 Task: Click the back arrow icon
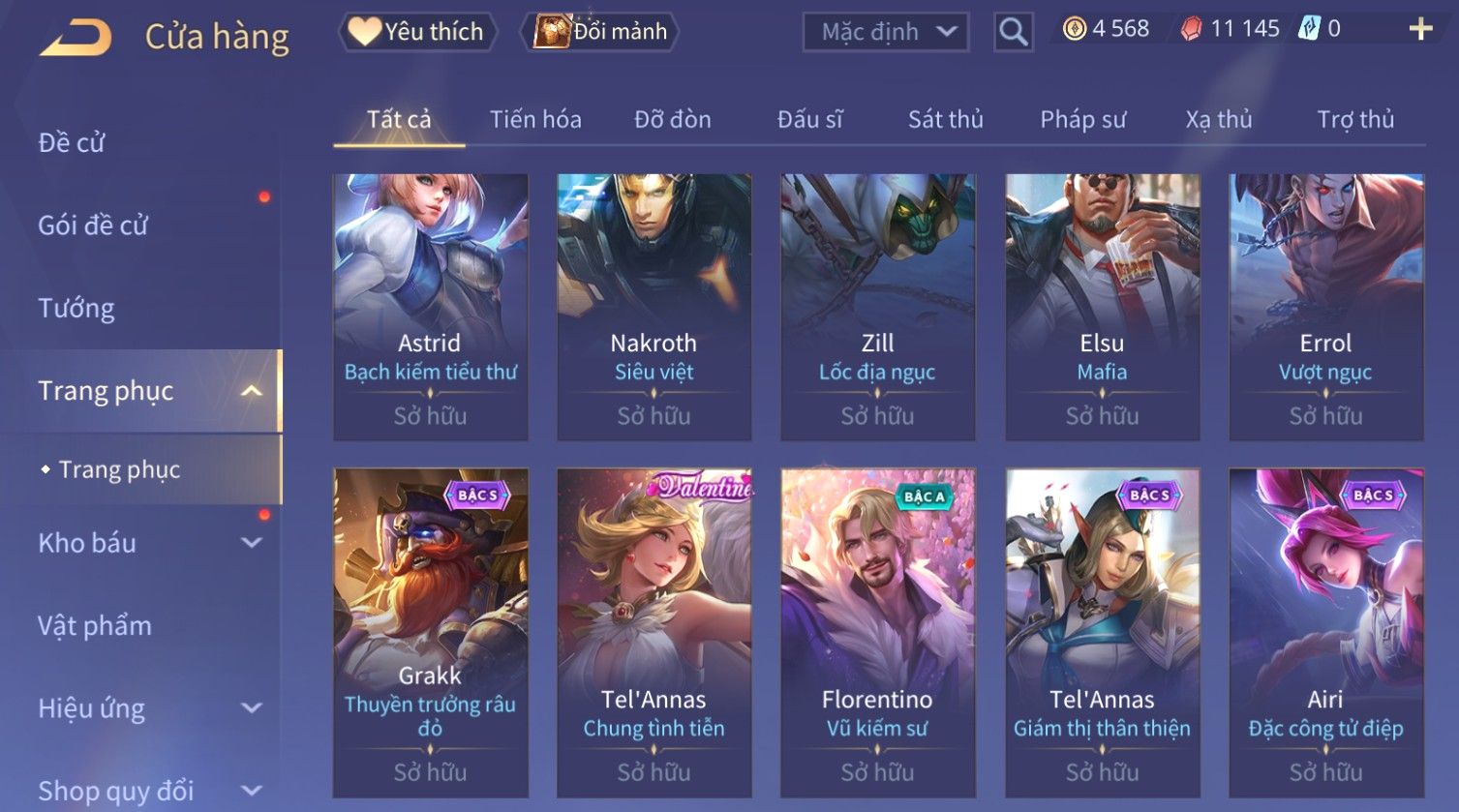(x=76, y=38)
